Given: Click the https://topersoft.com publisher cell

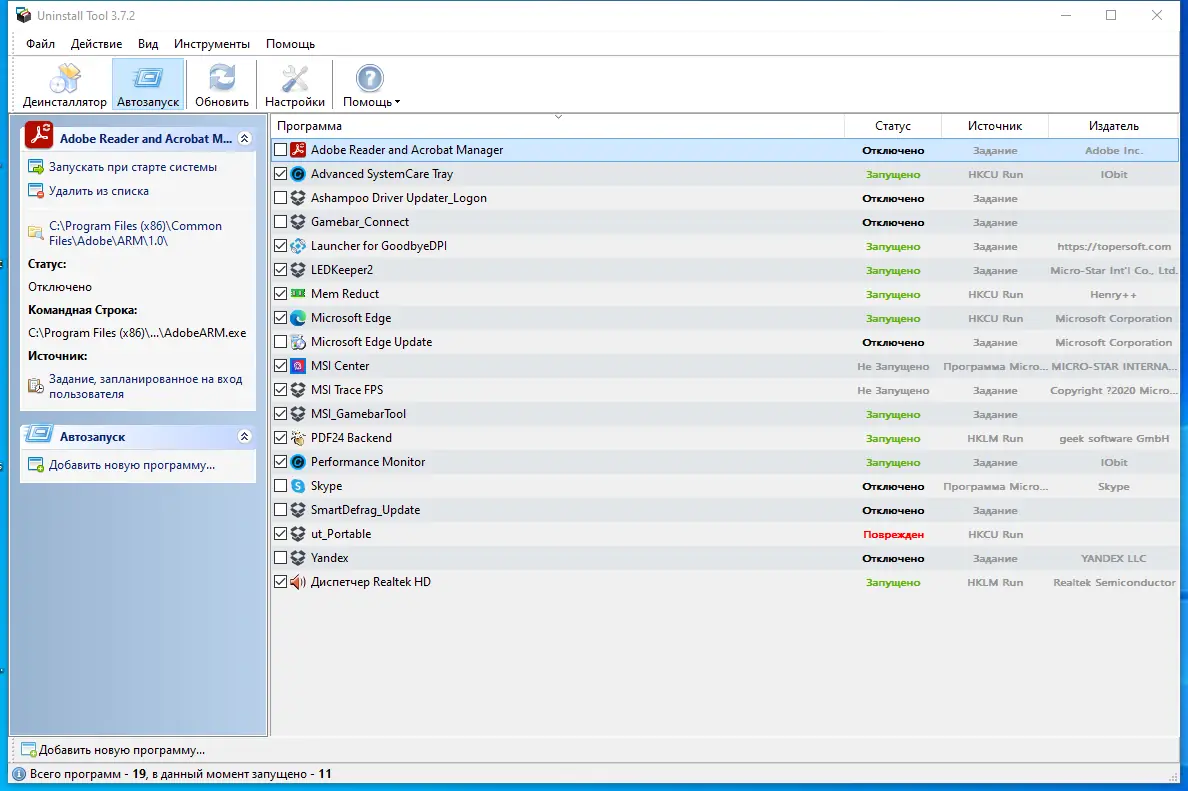Looking at the screenshot, I should pyautogui.click(x=1114, y=246).
